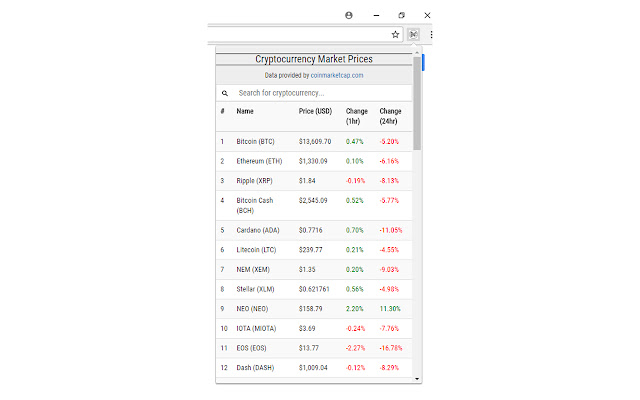Click Ethereum 24hr change -6.16%
This screenshot has width=640, height=400.
389,161
